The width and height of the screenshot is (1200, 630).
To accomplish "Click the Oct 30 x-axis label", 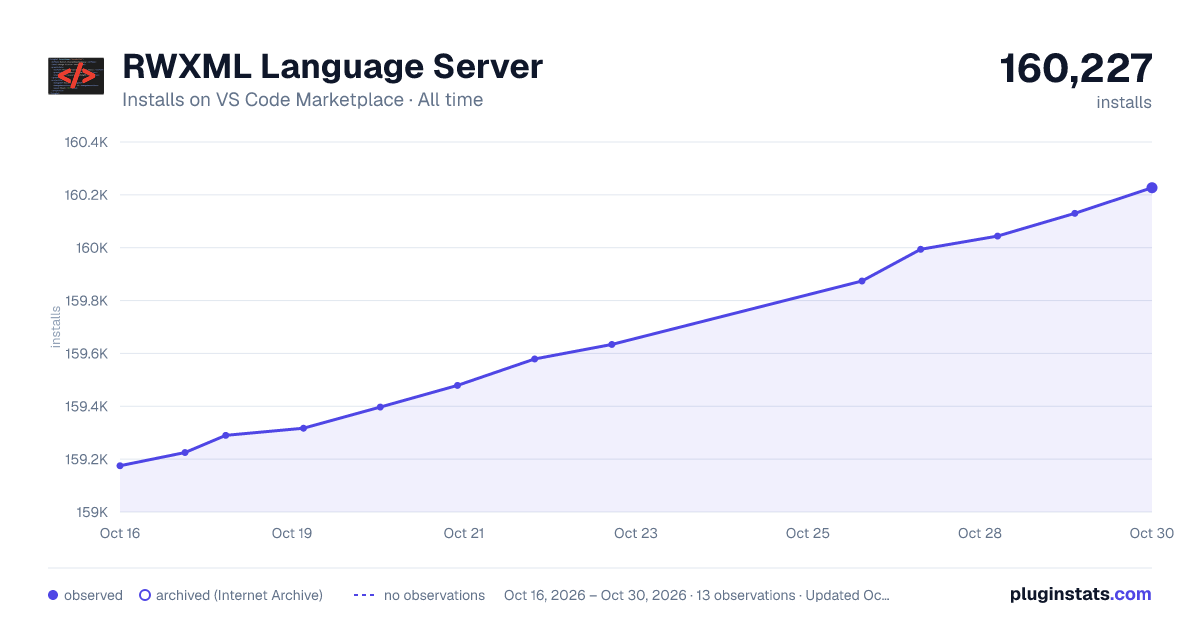I will click(1150, 533).
